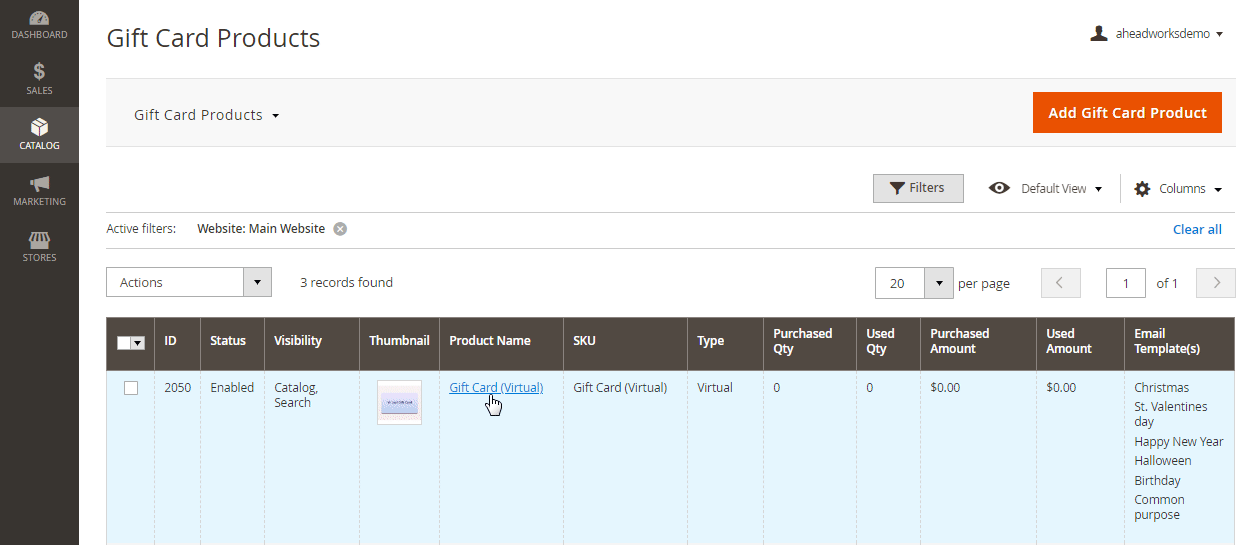Screen dimensions: 1246x545
Task: Go to next page arrow
Action: [x=1216, y=283]
